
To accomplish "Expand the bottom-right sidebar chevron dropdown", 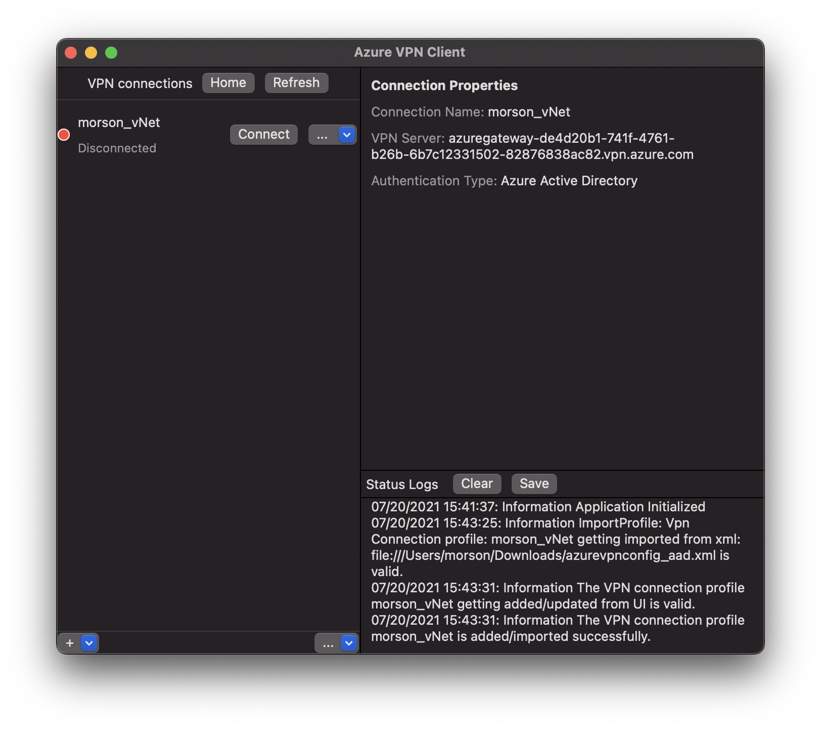I will [x=348, y=643].
